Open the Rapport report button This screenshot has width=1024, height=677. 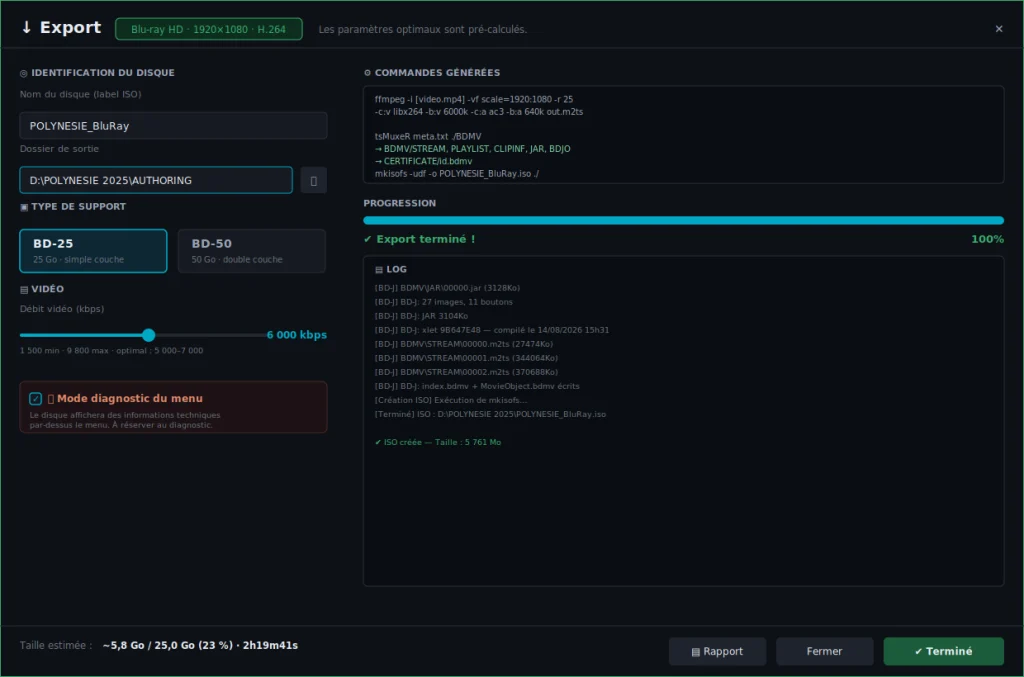point(717,652)
